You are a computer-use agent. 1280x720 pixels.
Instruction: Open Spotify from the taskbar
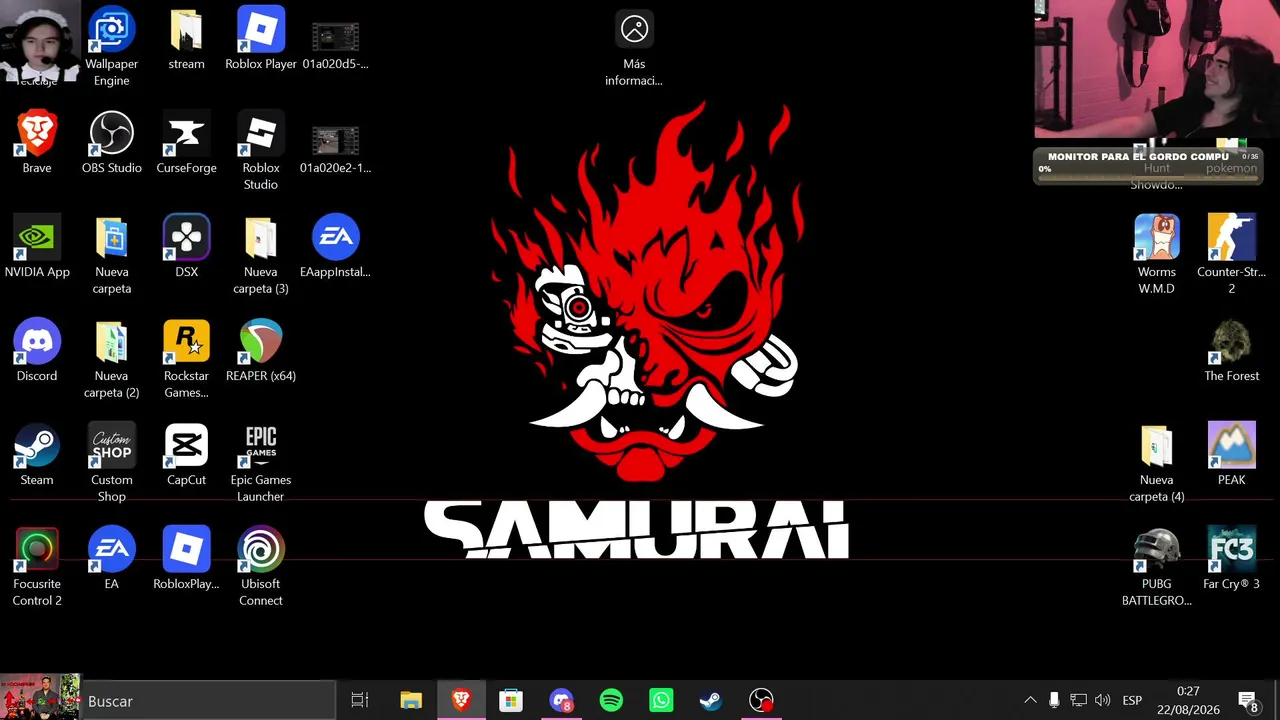[x=611, y=701]
